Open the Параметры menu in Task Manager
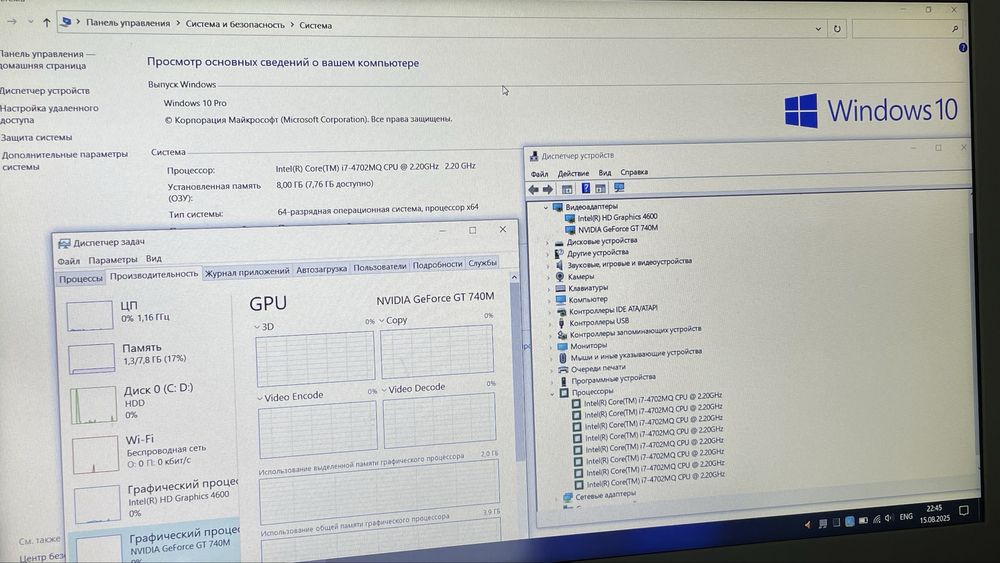 (x=113, y=260)
